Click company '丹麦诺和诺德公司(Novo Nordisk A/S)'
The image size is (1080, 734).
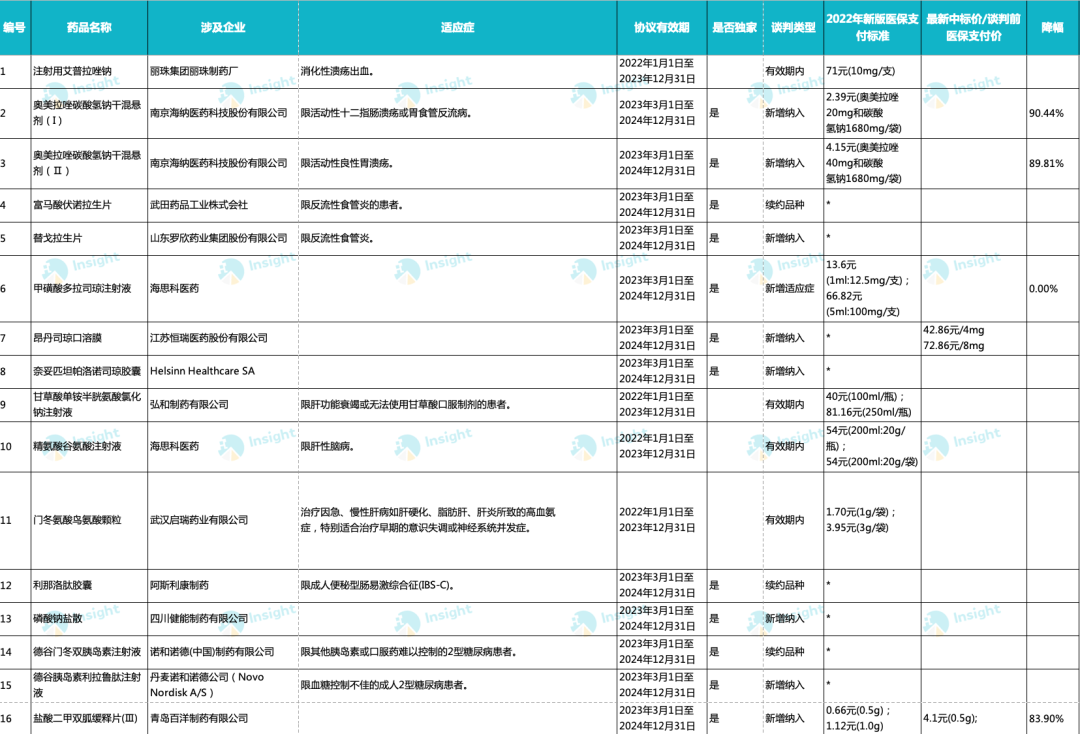207,684
